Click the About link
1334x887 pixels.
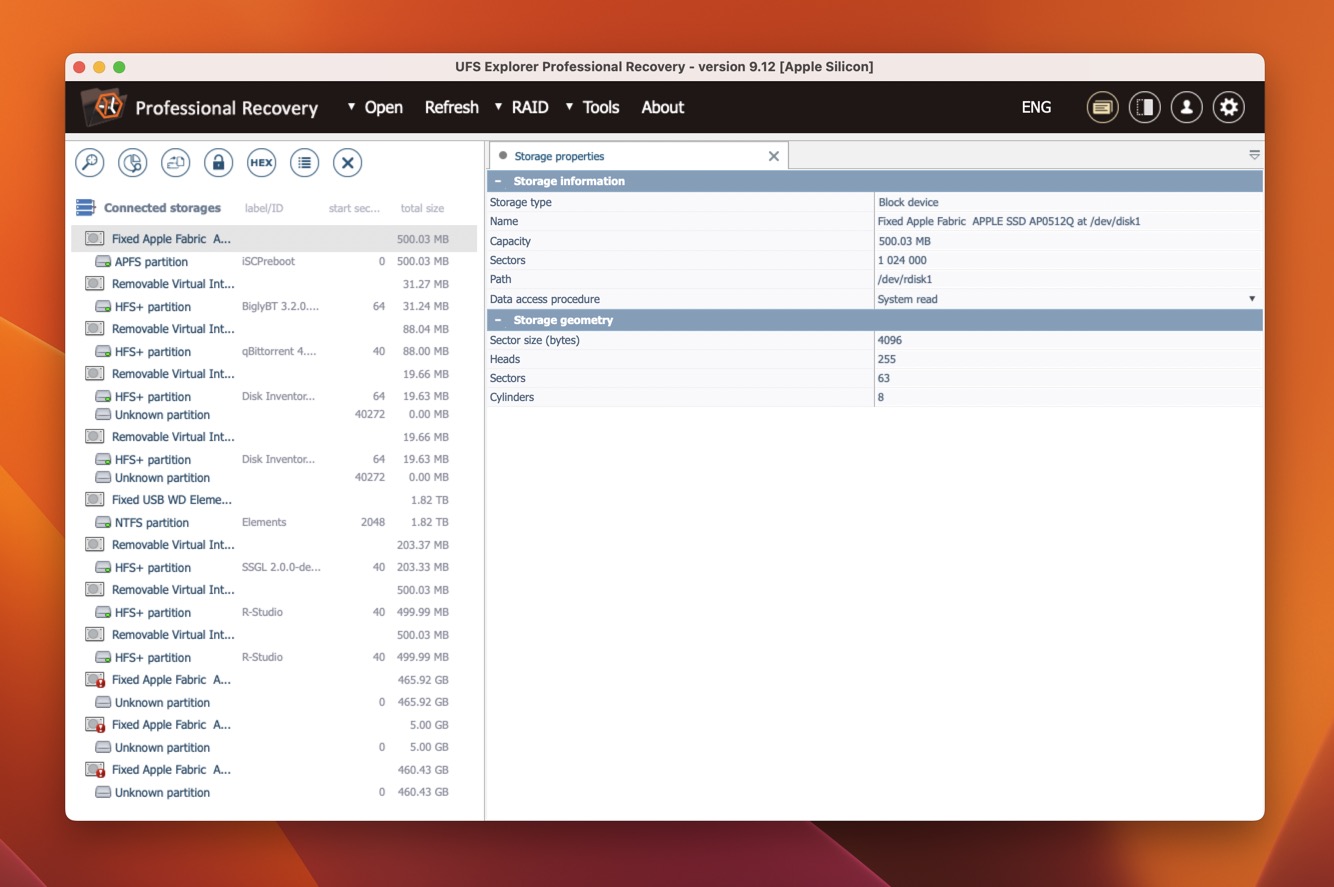coord(662,107)
